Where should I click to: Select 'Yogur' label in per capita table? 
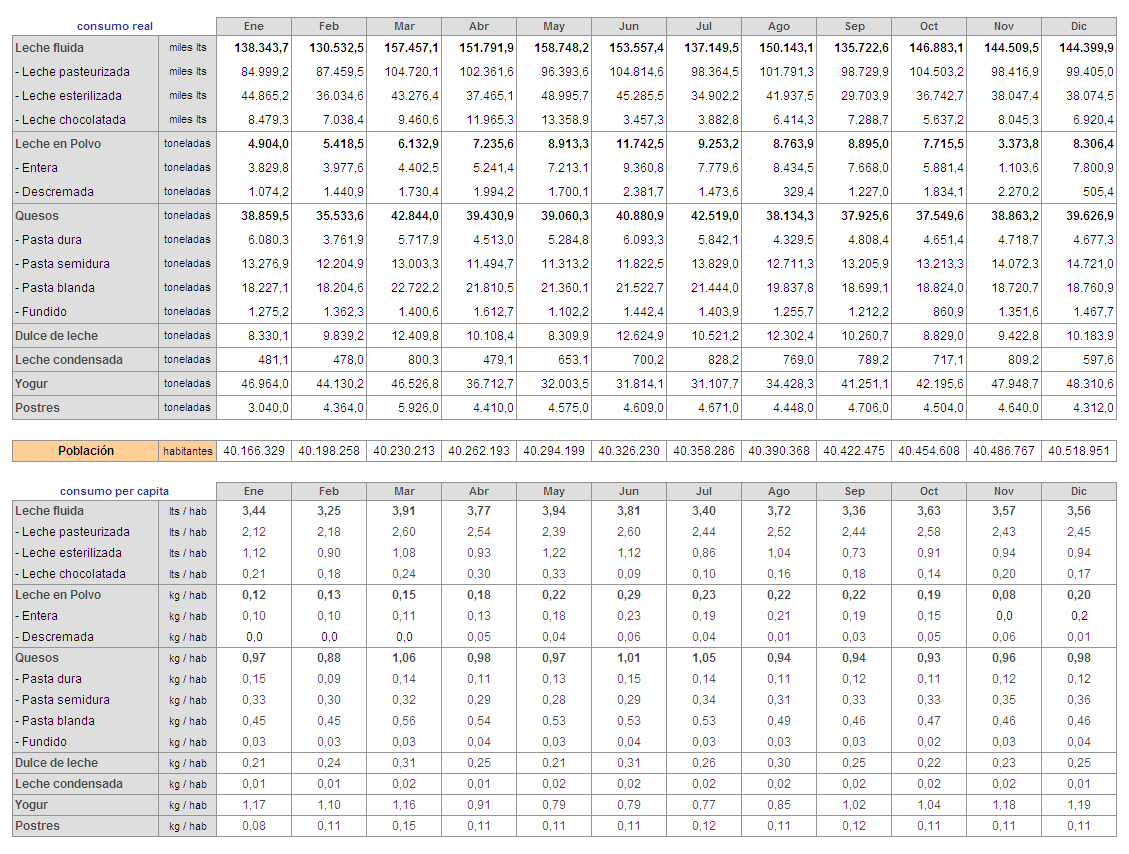click(31, 804)
